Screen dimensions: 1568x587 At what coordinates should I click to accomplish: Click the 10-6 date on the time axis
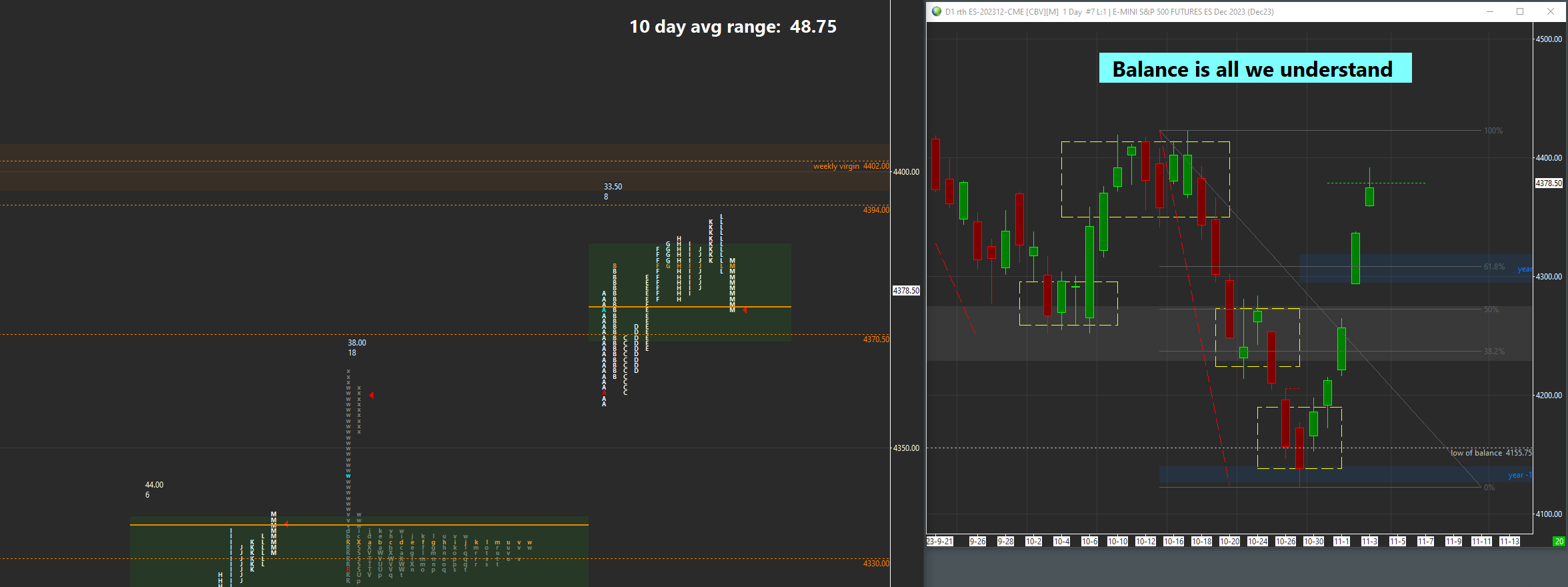click(1089, 542)
